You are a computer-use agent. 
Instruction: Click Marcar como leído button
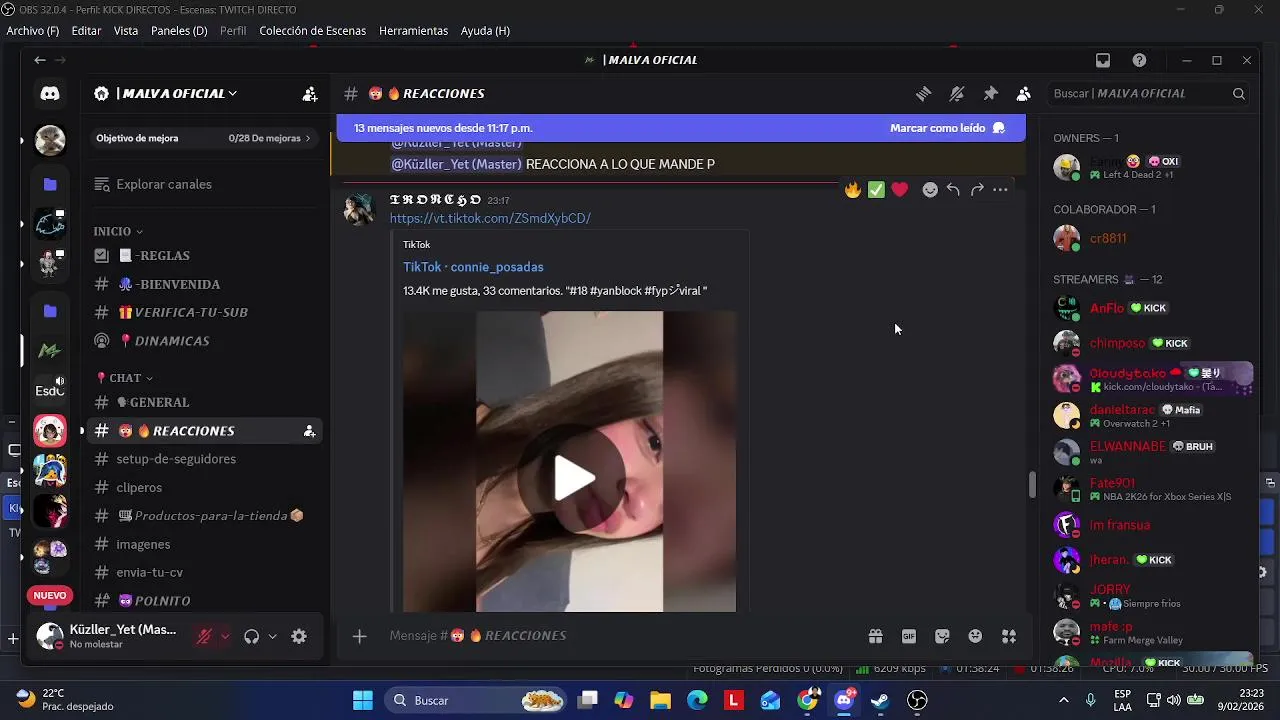(947, 128)
